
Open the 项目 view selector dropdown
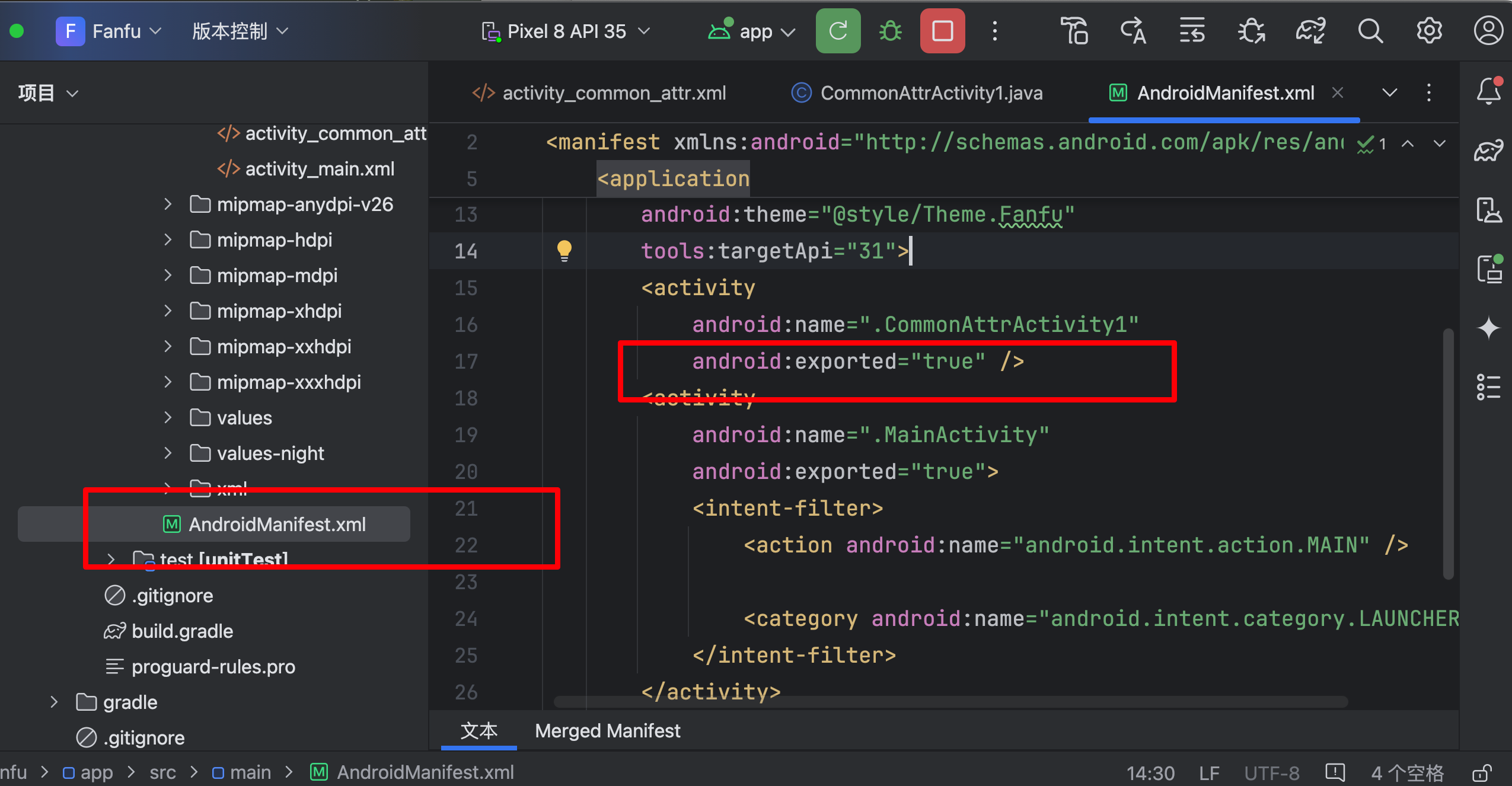click(x=48, y=93)
